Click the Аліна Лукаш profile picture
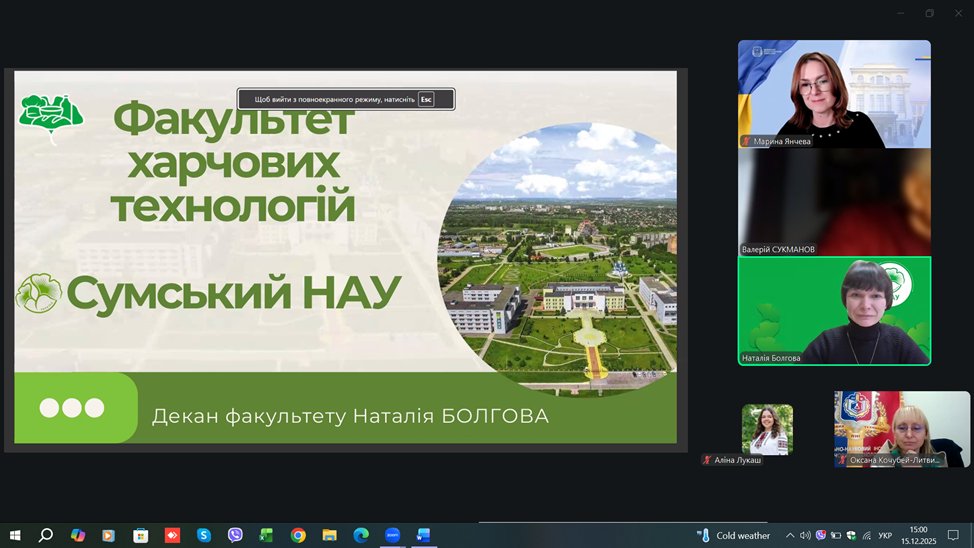 coord(767,429)
